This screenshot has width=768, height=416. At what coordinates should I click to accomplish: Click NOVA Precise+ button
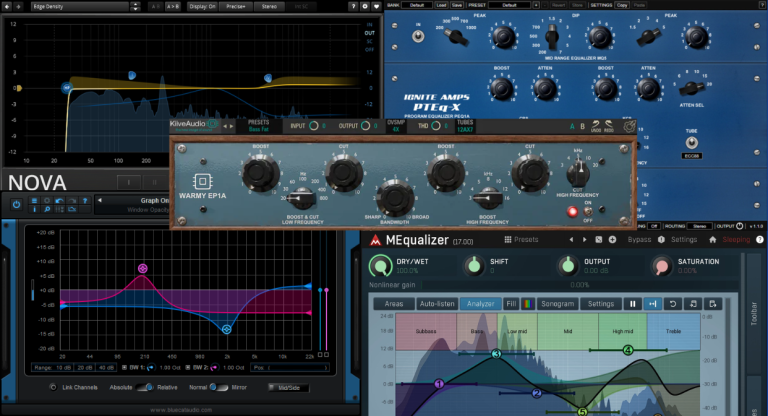[236, 6]
